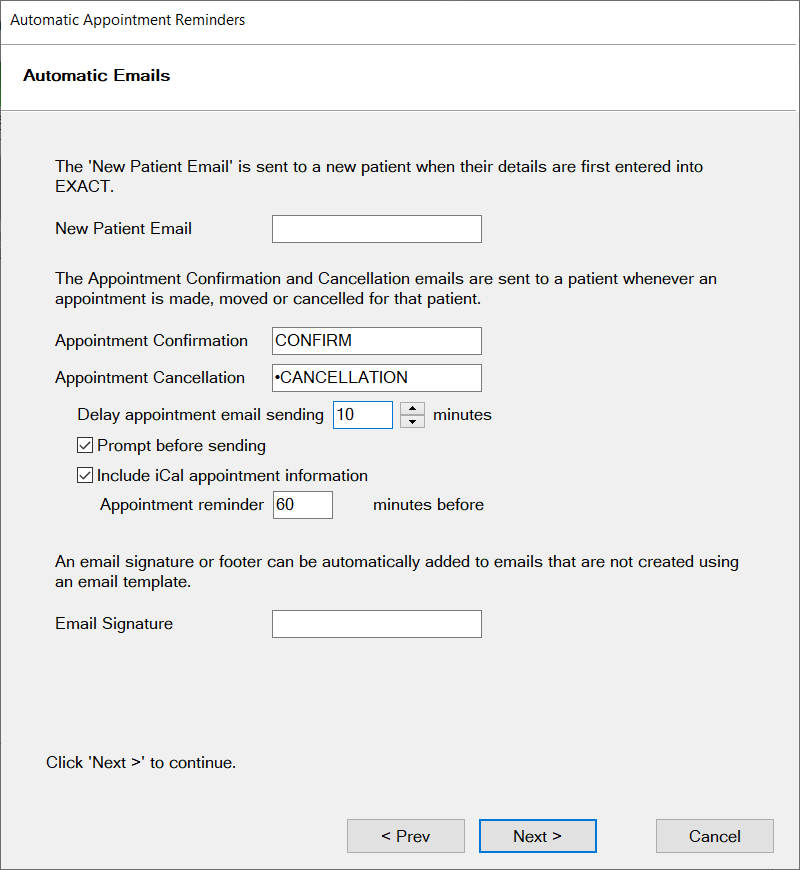This screenshot has height=870, width=800.
Task: Decrease delay minutes with down spinner arrow
Action: tap(412, 422)
